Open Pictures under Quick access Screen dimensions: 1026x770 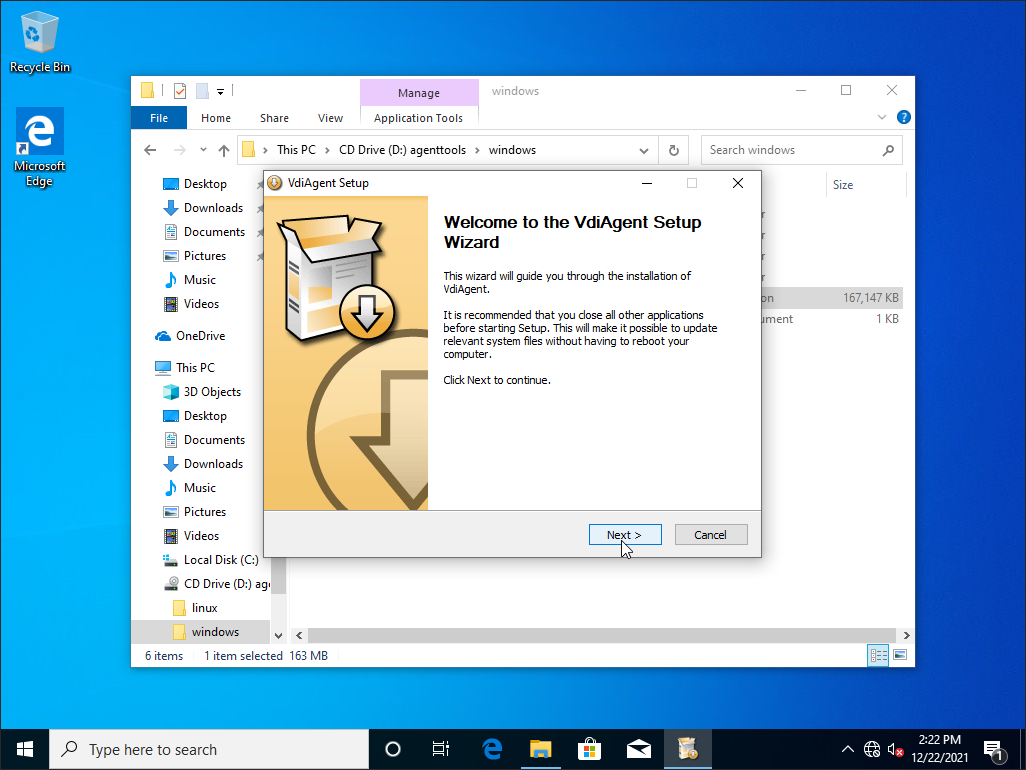[x=205, y=256]
